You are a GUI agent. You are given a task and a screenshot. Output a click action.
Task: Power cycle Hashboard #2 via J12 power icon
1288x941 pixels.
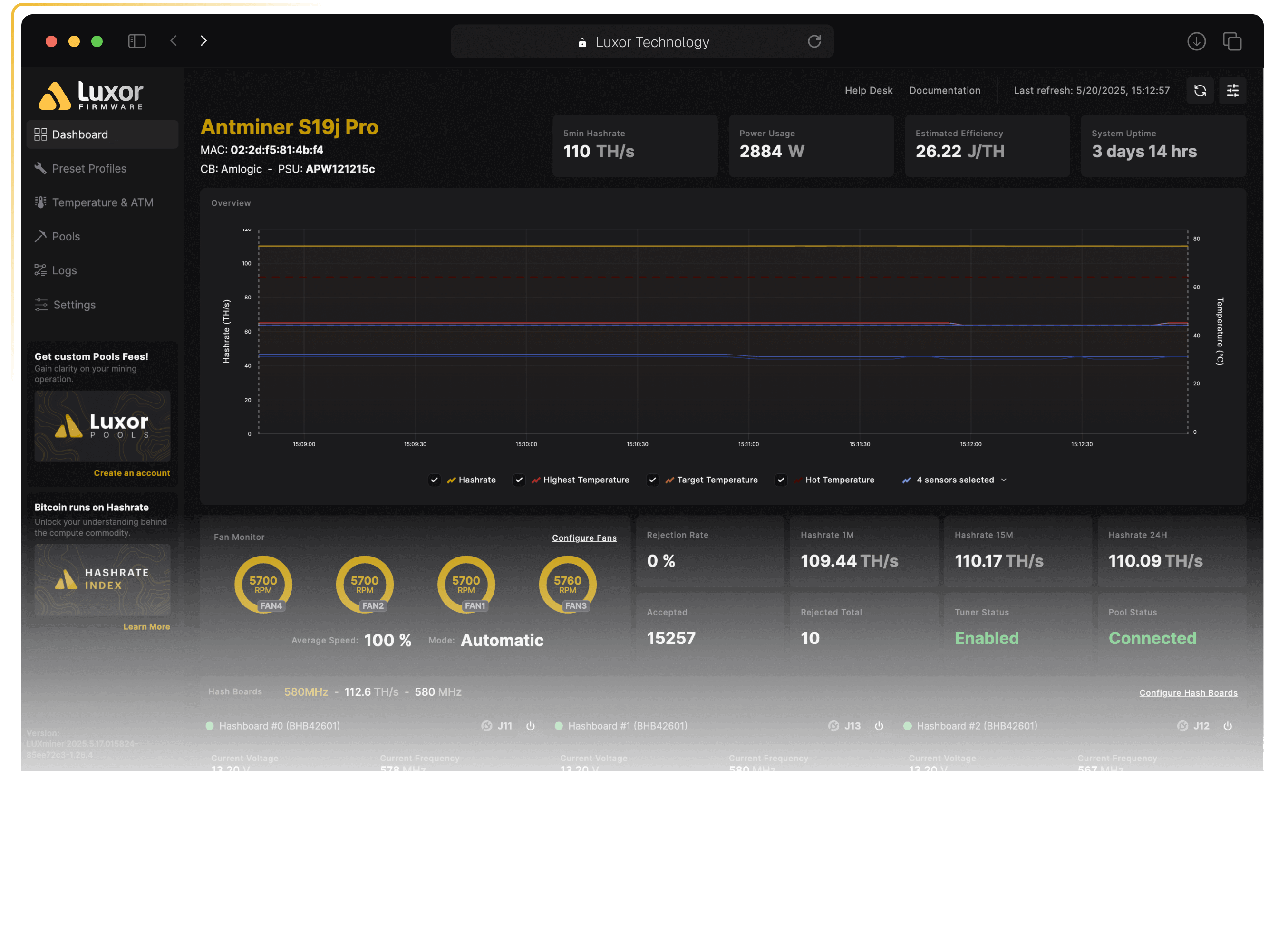(1228, 726)
